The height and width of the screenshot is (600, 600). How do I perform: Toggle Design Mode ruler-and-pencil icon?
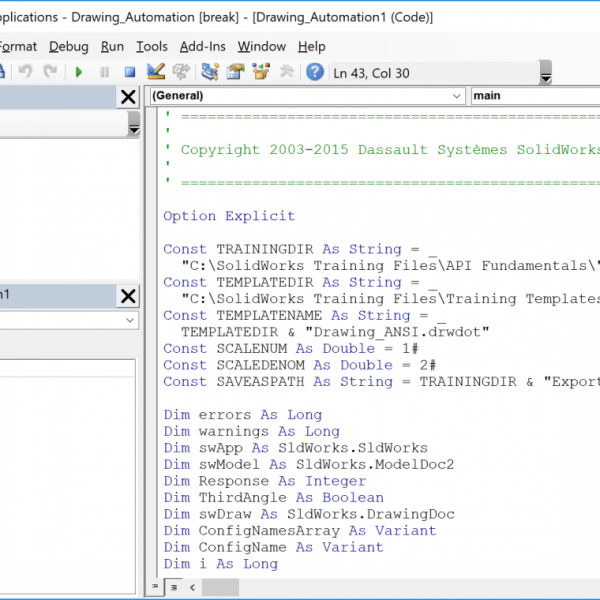156,72
